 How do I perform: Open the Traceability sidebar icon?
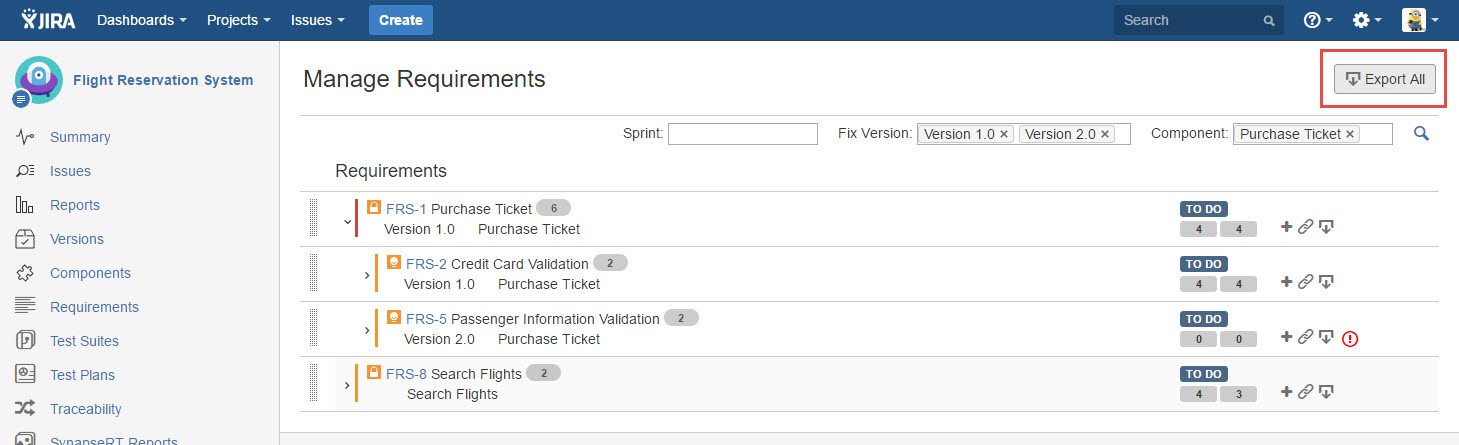coord(26,409)
